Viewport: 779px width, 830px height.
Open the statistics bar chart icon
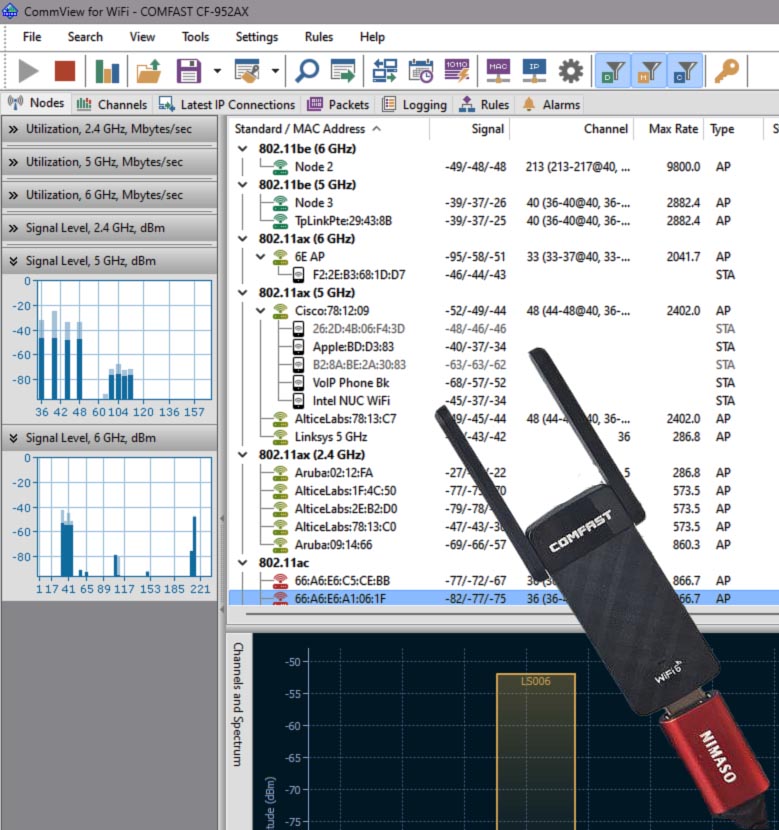point(107,71)
